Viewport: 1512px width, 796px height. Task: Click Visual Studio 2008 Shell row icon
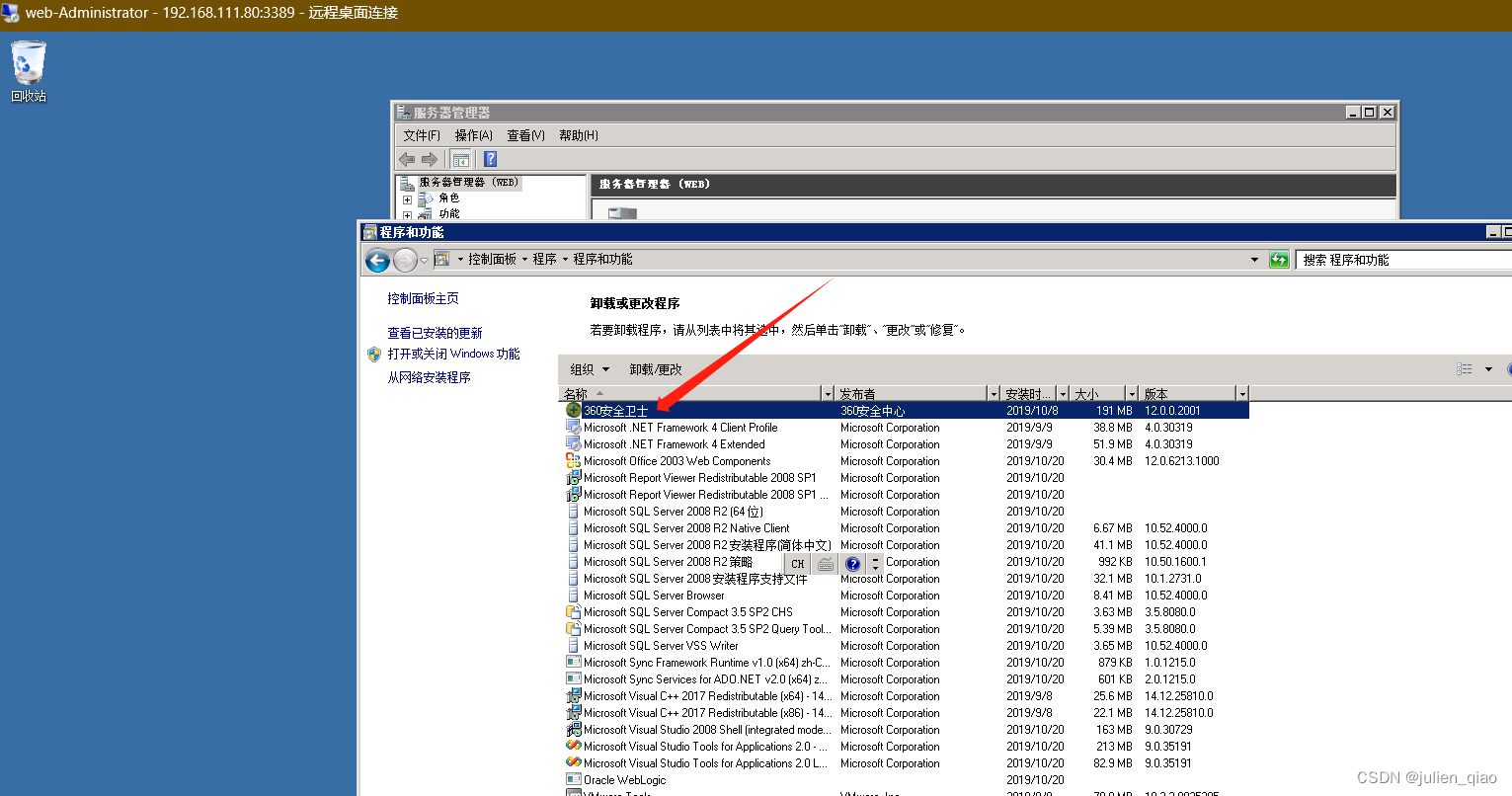pos(574,729)
